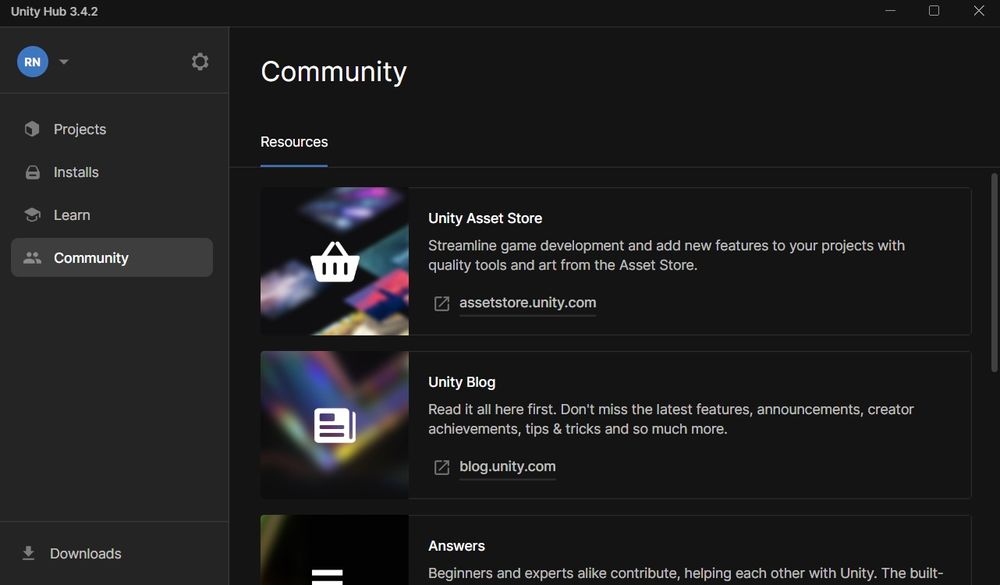Select the Community people icon
Viewport: 1000px width, 585px height.
click(31, 258)
